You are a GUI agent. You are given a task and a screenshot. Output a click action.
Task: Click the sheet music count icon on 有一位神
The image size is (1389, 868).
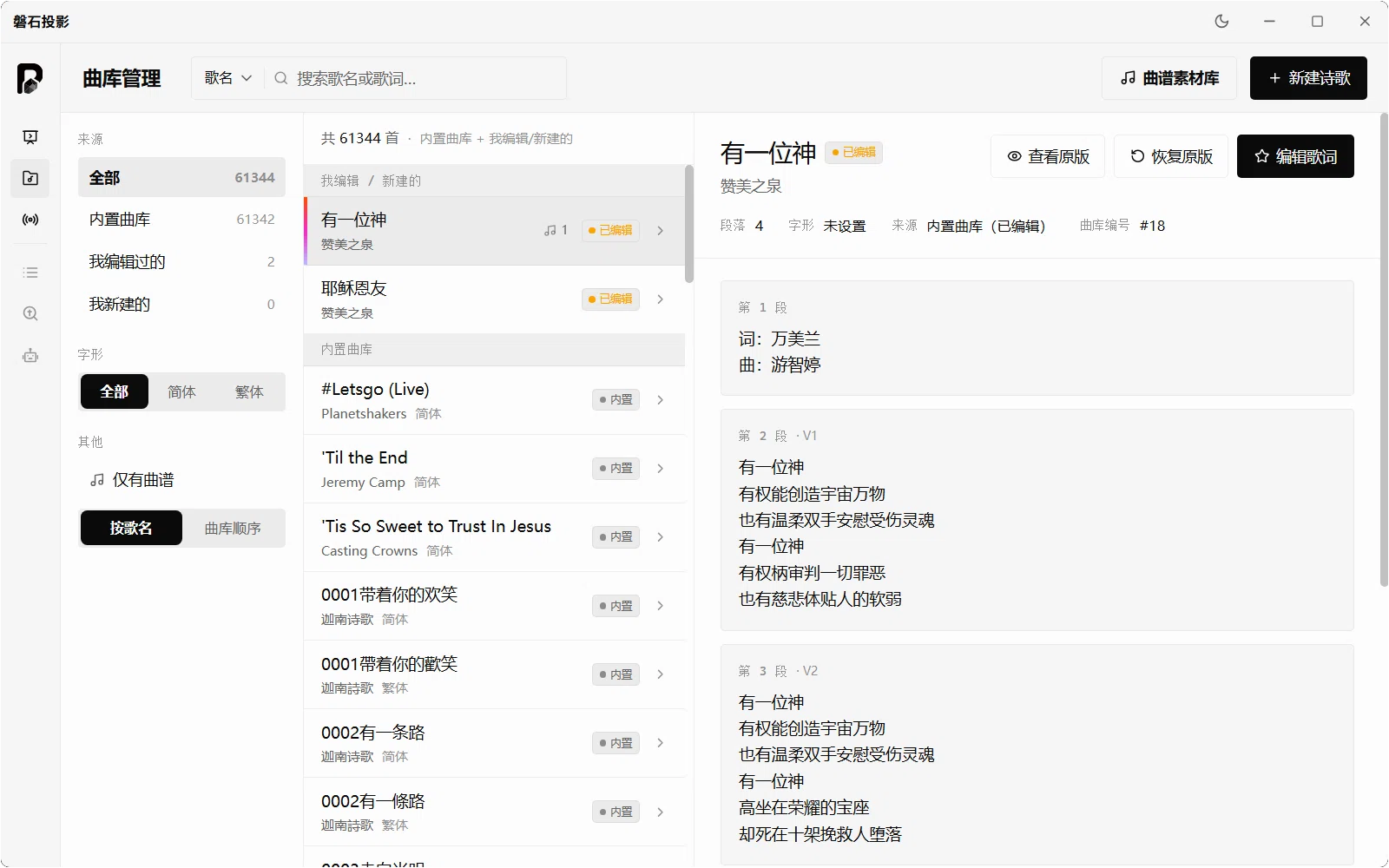[x=556, y=230]
